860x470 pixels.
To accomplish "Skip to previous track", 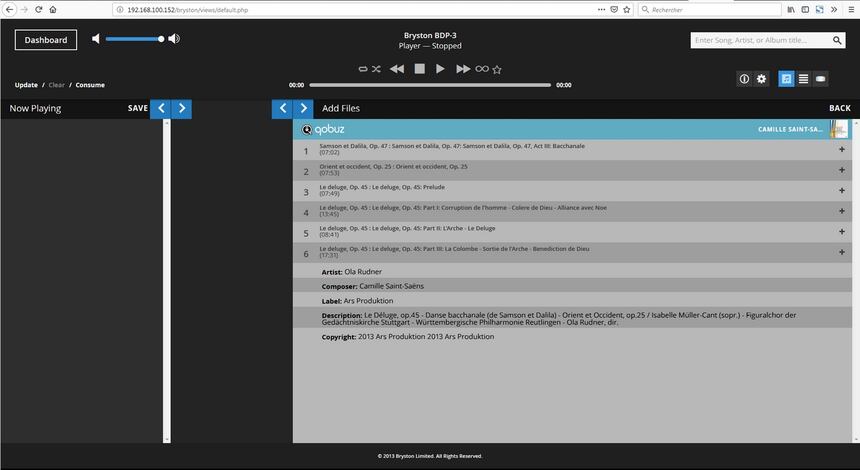I will (397, 69).
